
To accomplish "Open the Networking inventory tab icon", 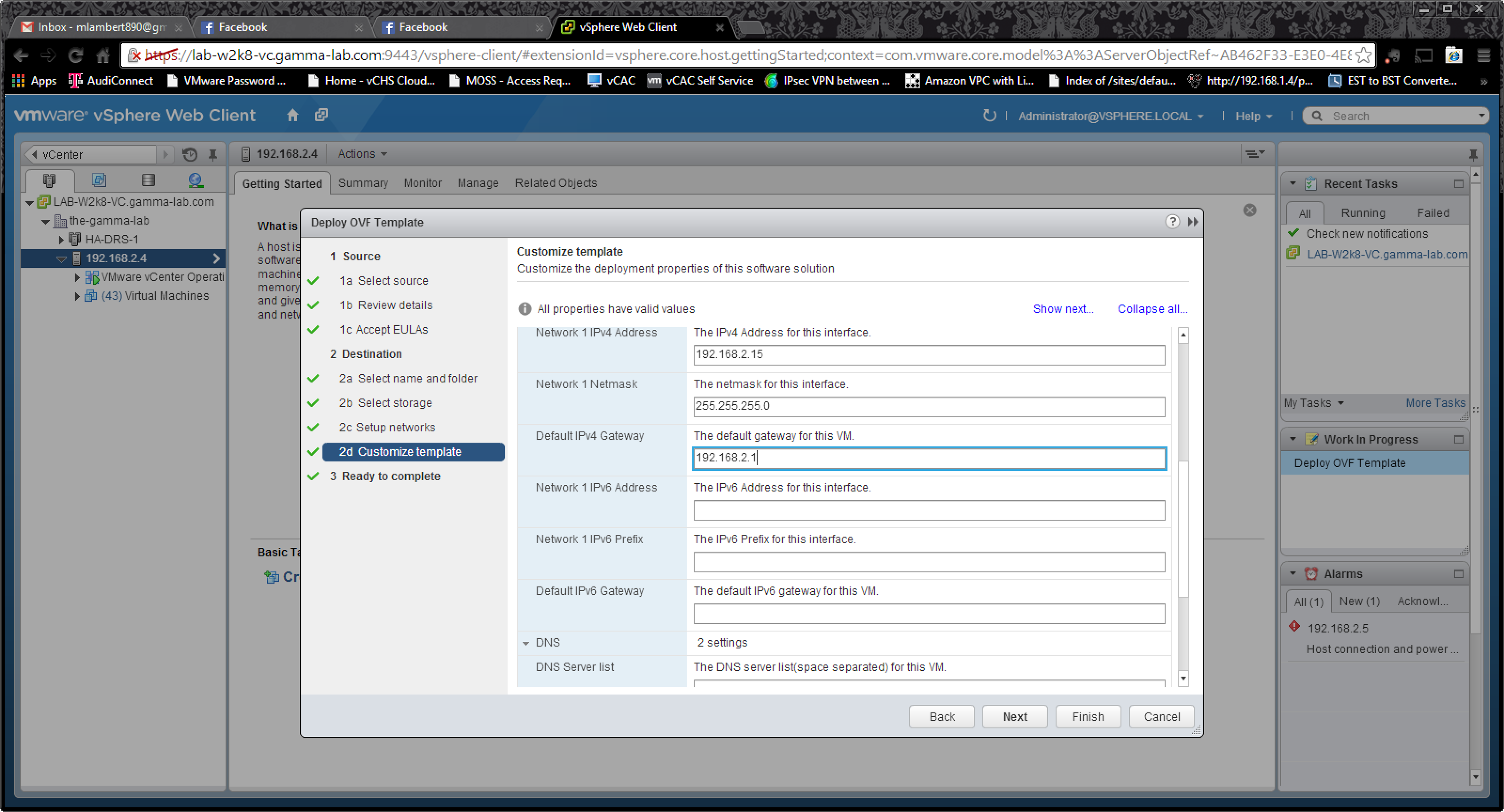I will coord(196,180).
